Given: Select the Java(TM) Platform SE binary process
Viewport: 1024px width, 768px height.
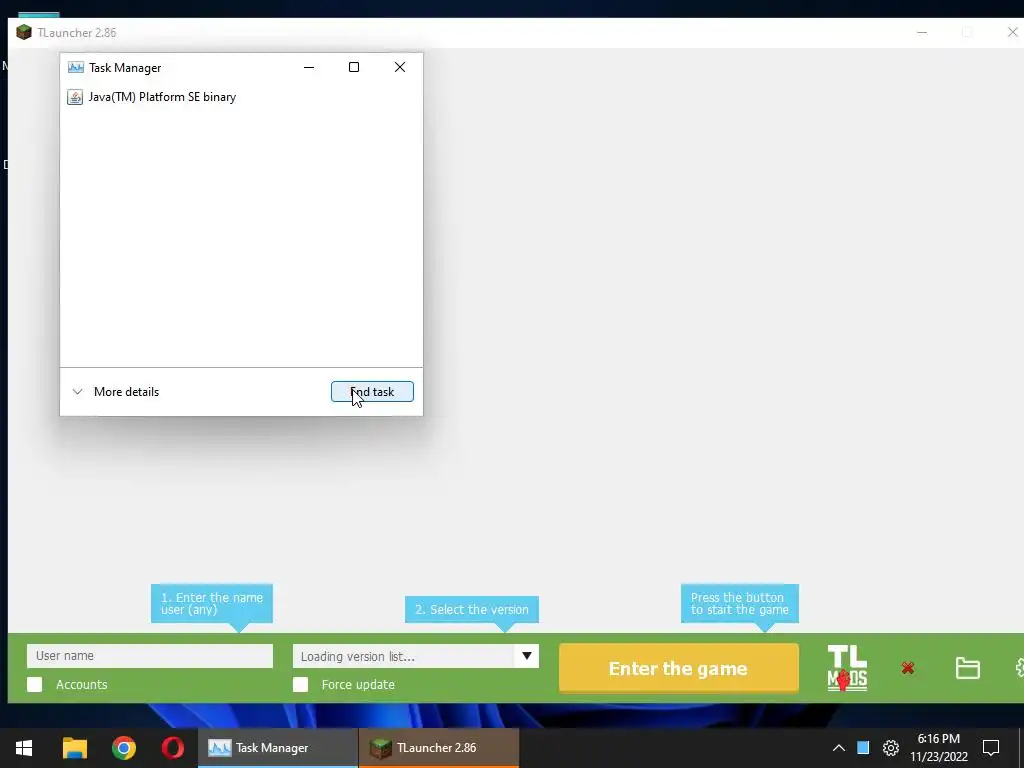Looking at the screenshot, I should (241, 97).
